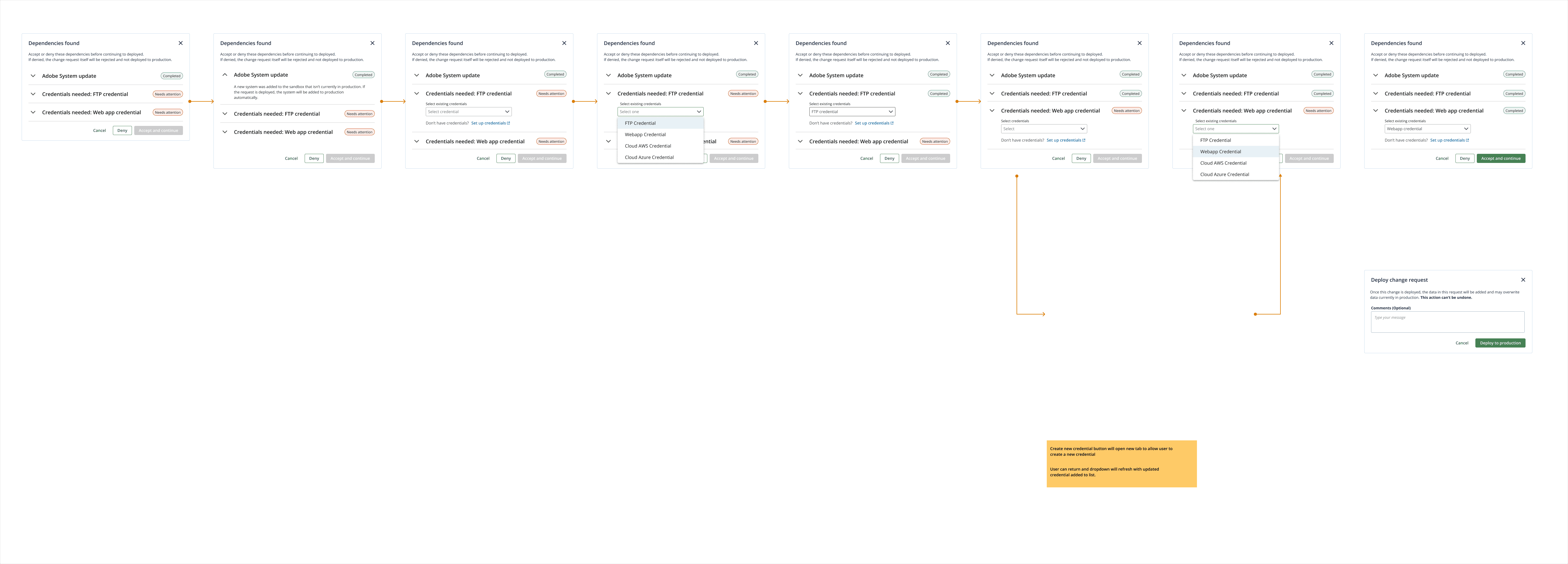Pick Webapp Credential in the FTP section's list
Image resolution: width=1568 pixels, height=564 pixels.
(x=660, y=134)
